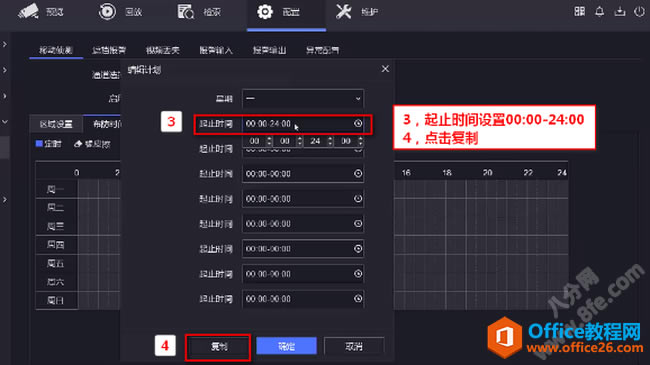Open the 星期 weekday dropdown

(x=303, y=99)
